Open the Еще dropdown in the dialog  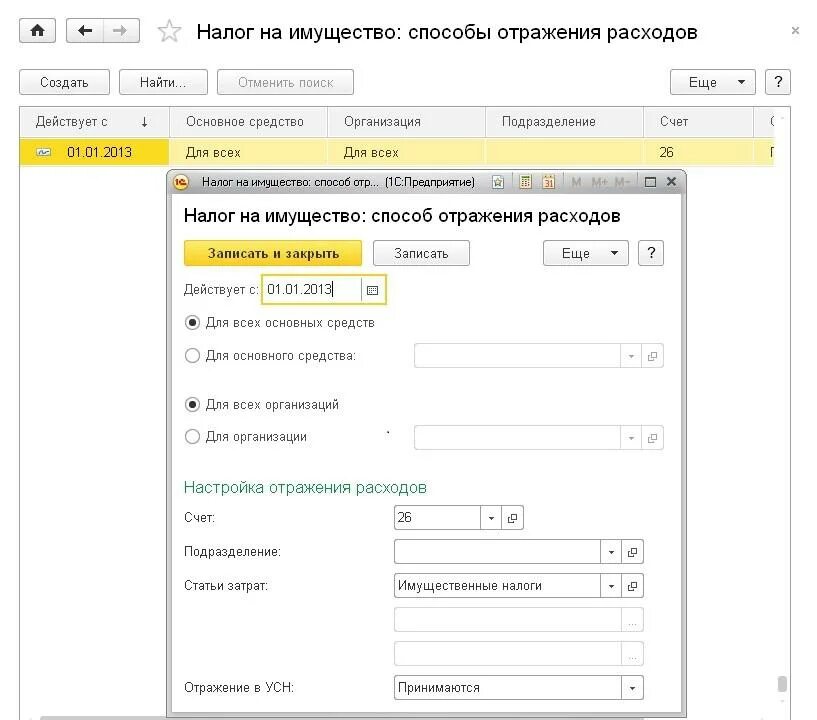pyautogui.click(x=585, y=253)
